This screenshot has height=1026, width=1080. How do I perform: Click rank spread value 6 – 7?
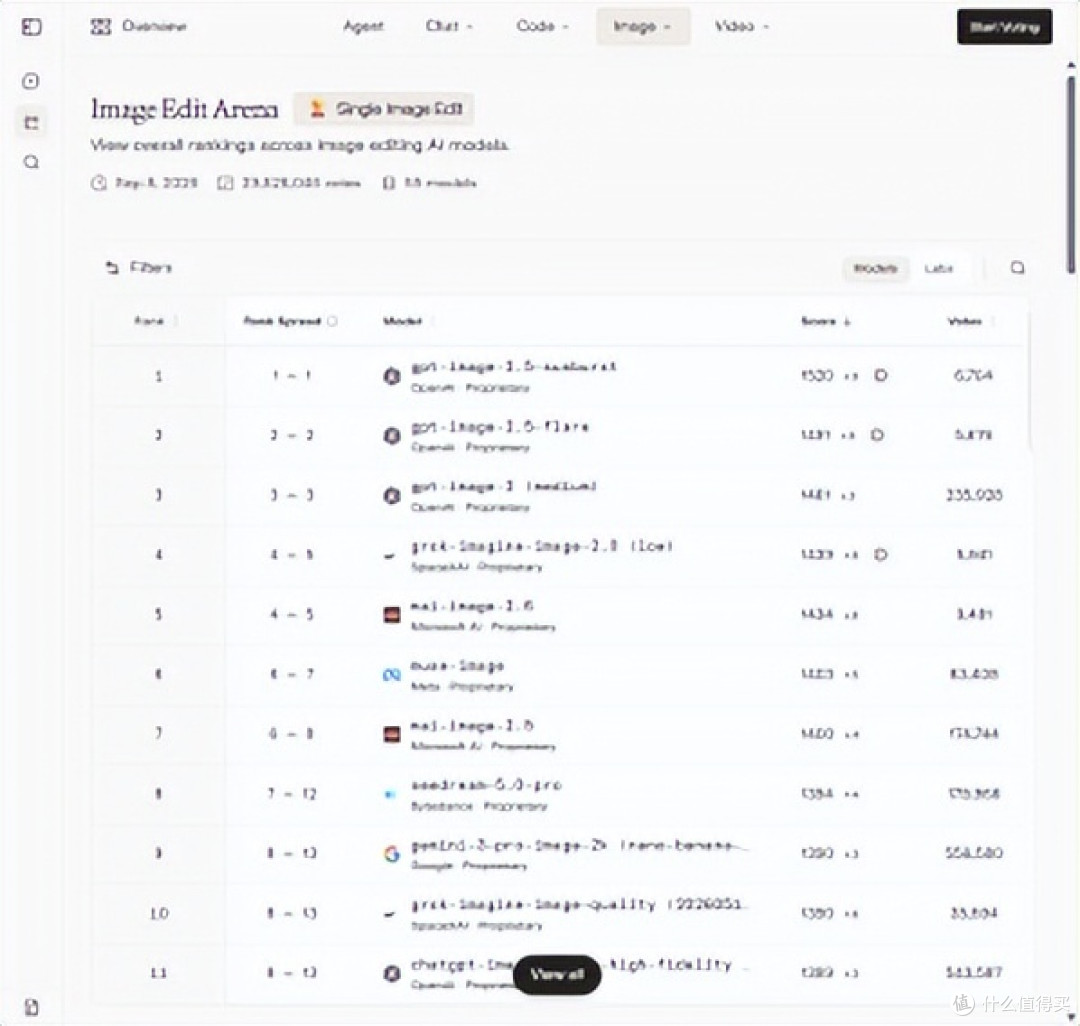(x=291, y=674)
